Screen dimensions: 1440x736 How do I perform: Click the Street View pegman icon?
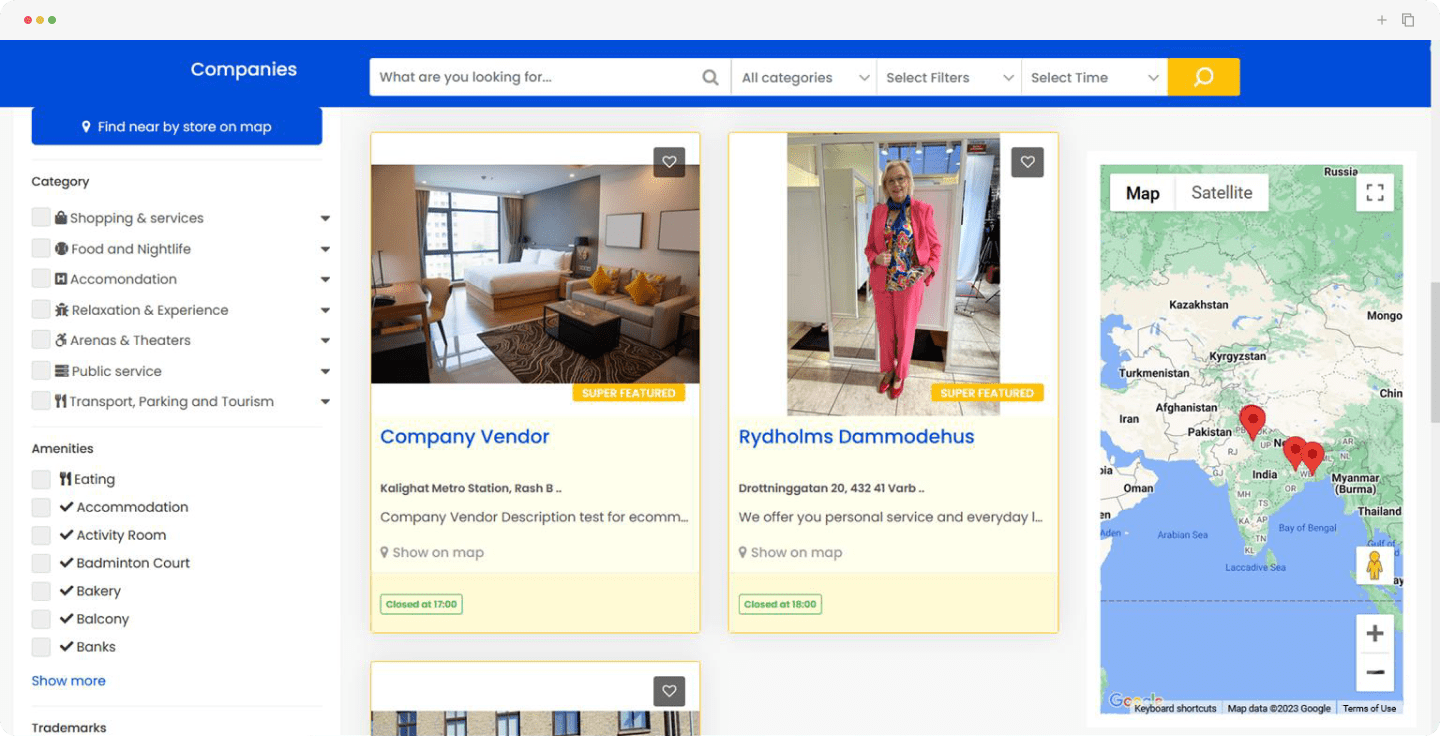pos(1375,566)
